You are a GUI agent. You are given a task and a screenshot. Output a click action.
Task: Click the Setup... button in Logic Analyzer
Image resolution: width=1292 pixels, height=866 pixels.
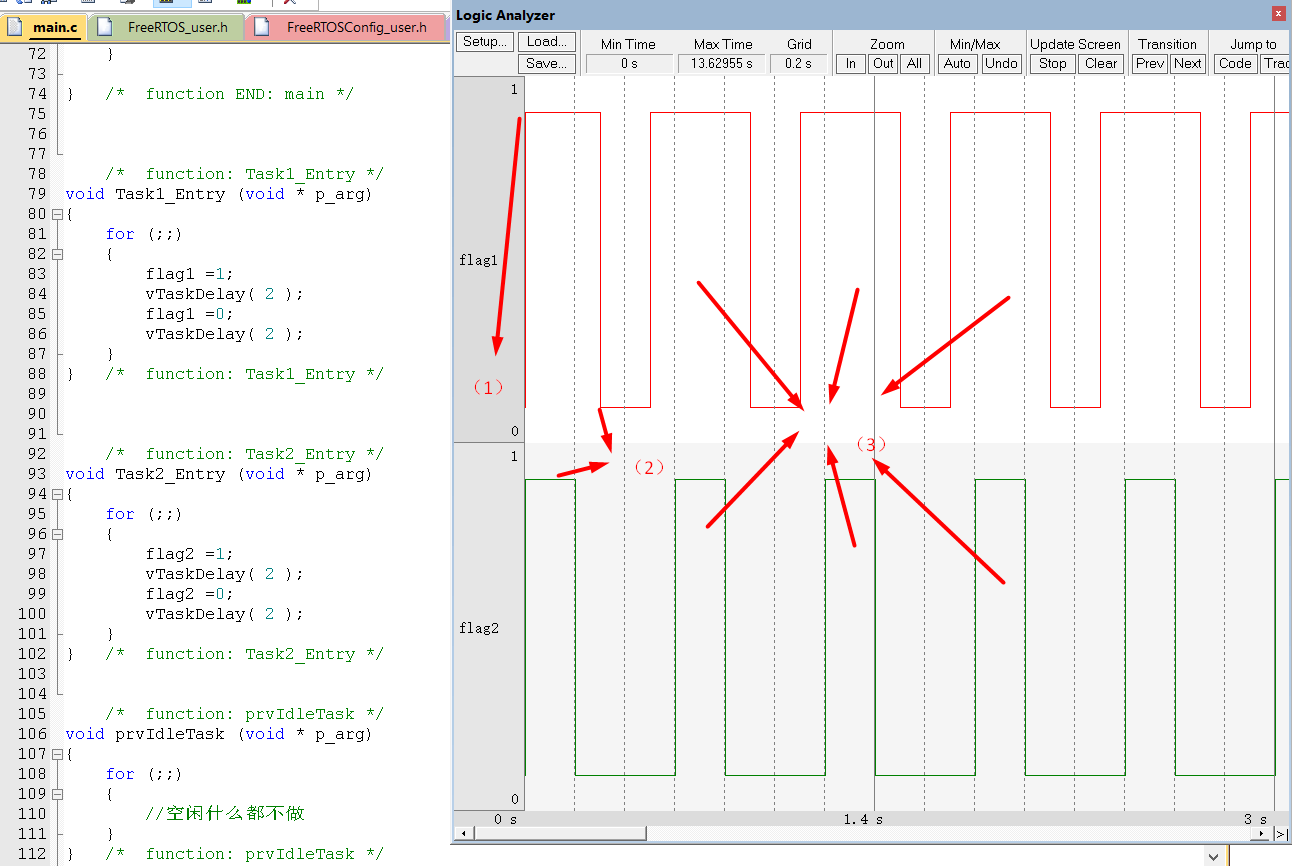[x=485, y=42]
